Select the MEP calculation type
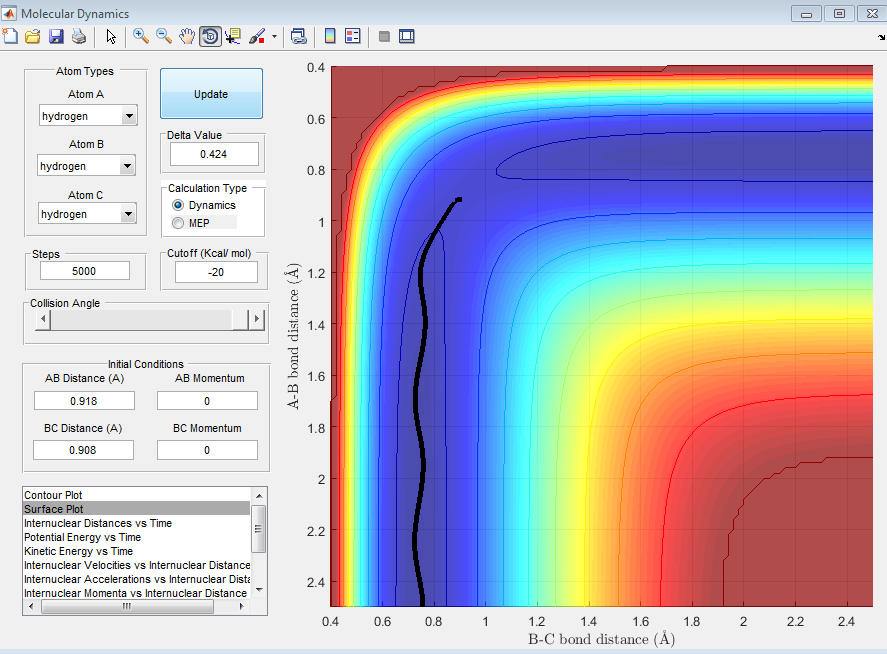 (x=179, y=222)
